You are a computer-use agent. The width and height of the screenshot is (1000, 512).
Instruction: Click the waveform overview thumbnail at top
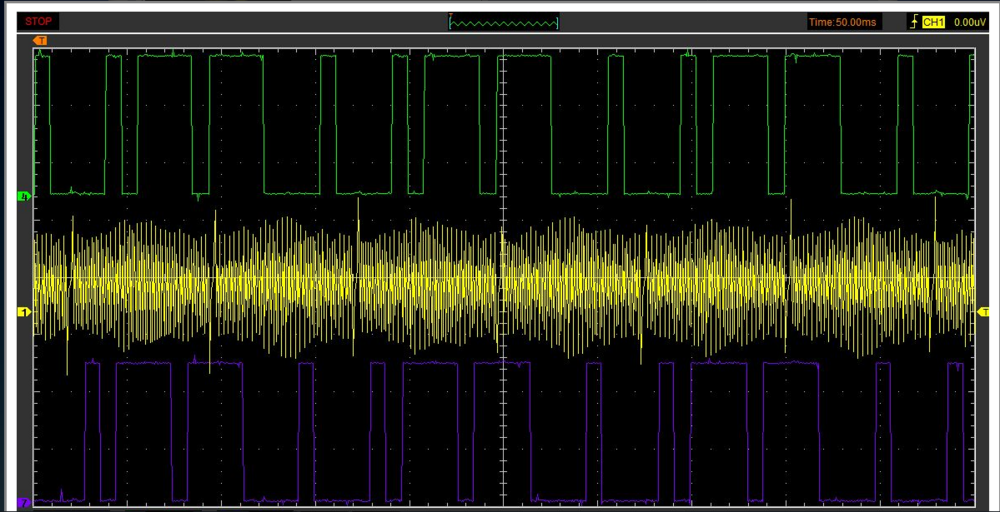tap(504, 22)
